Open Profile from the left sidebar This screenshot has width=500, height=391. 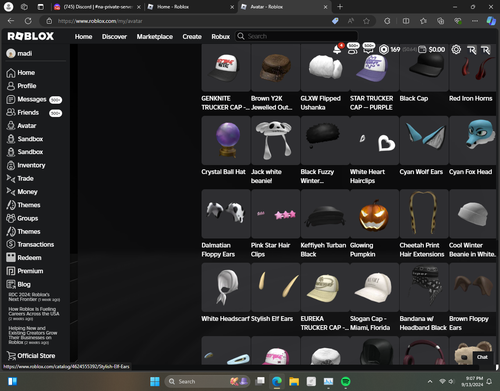point(21,86)
